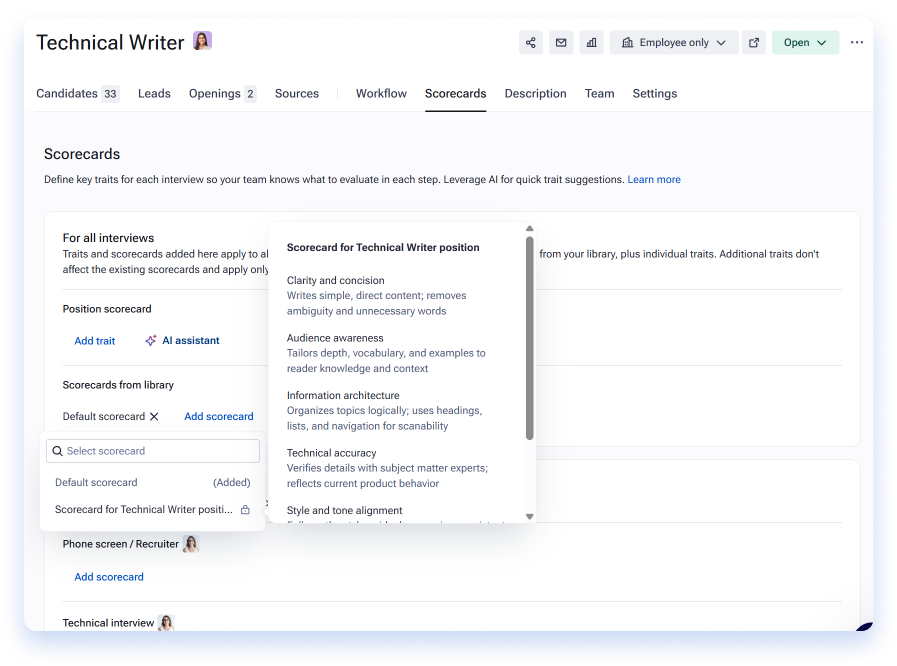
Task: Click Scorecard for Technical Writer position heading
Action: 383,247
